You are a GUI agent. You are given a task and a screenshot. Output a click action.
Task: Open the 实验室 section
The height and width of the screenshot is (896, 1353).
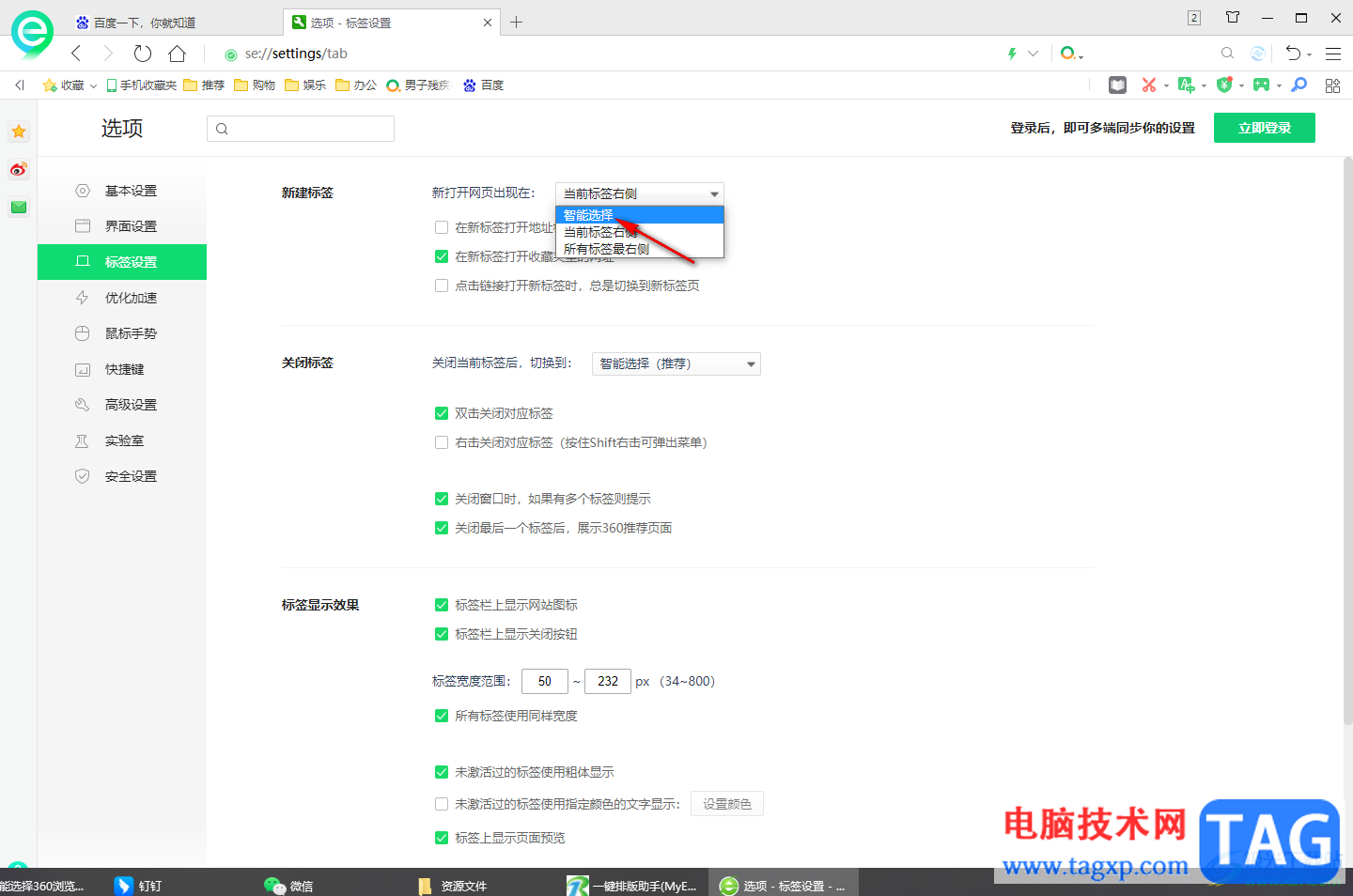point(122,440)
